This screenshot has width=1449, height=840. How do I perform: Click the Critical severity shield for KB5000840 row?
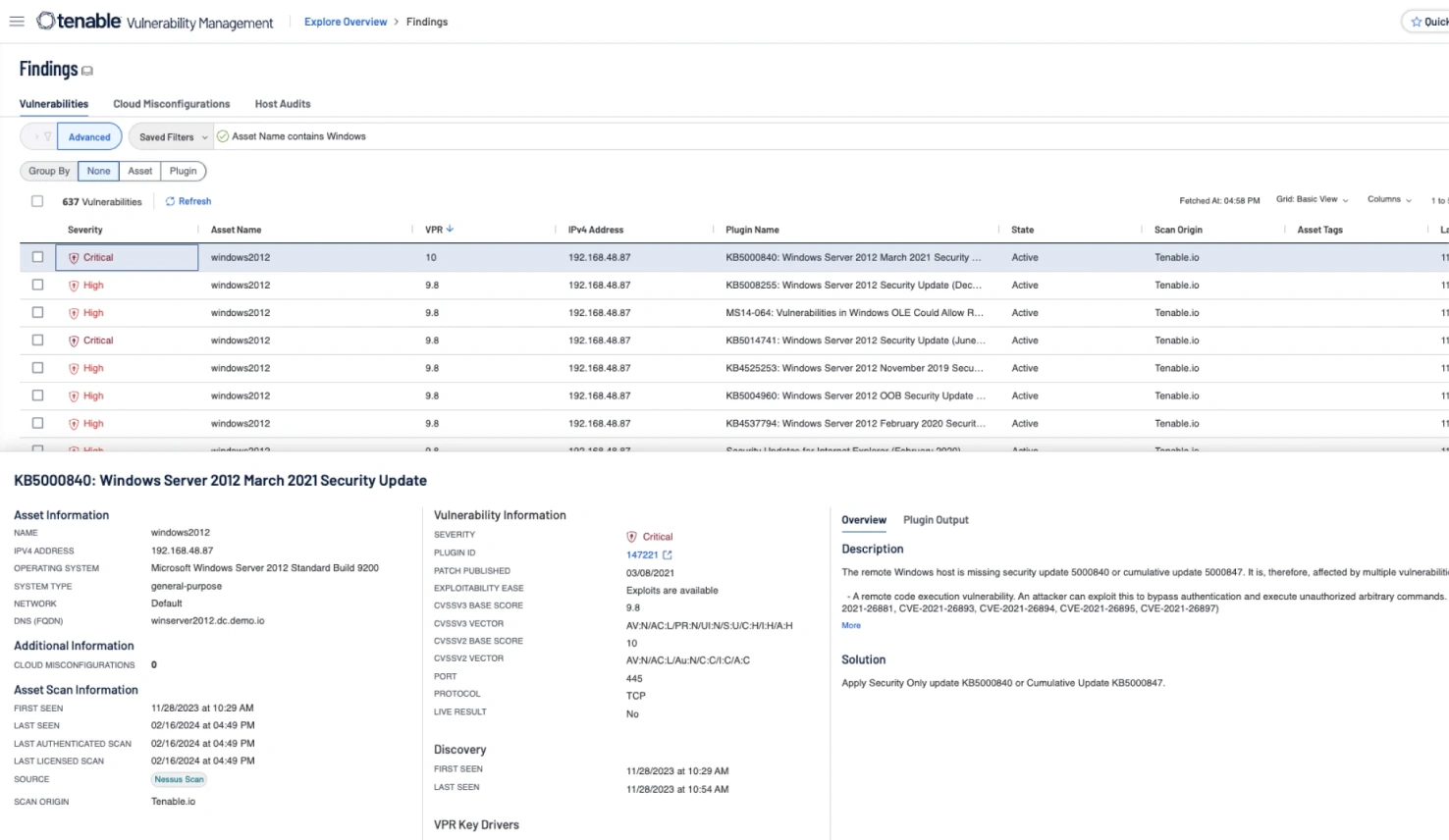click(74, 258)
